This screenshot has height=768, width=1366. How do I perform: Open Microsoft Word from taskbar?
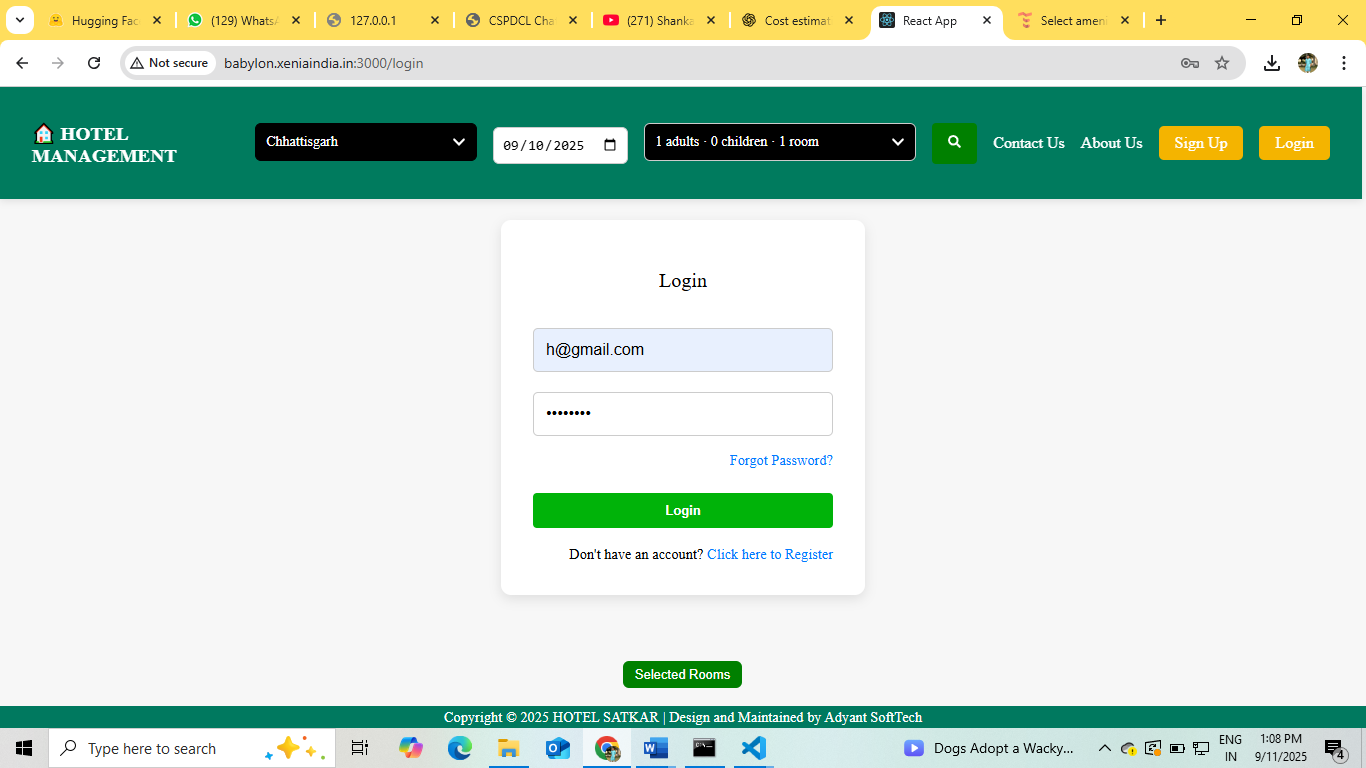coord(655,748)
